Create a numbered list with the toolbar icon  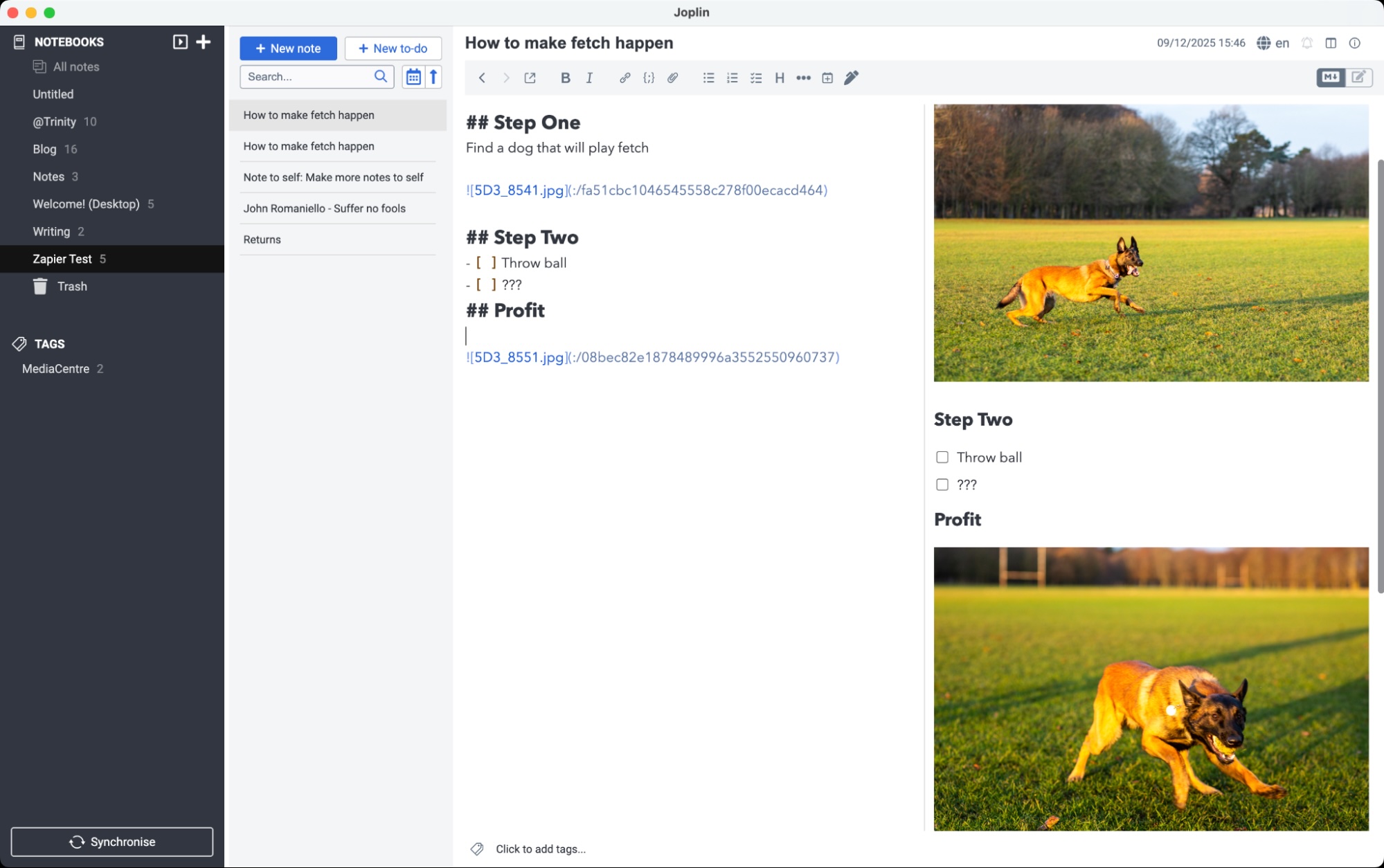[x=732, y=78]
